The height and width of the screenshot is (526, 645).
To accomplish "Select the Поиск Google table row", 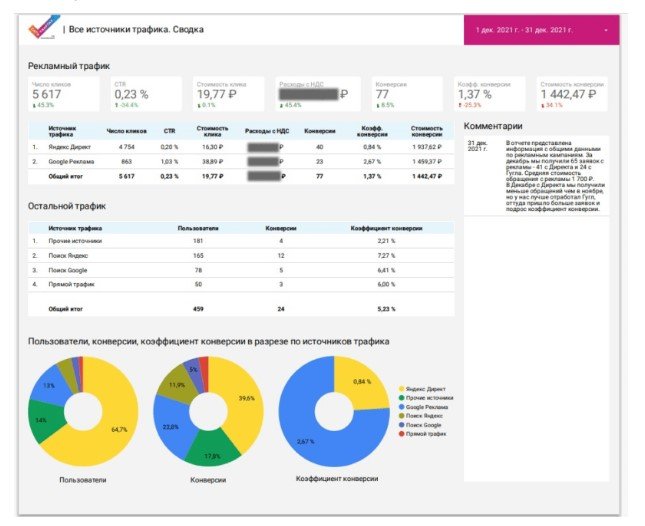I will [x=241, y=270].
